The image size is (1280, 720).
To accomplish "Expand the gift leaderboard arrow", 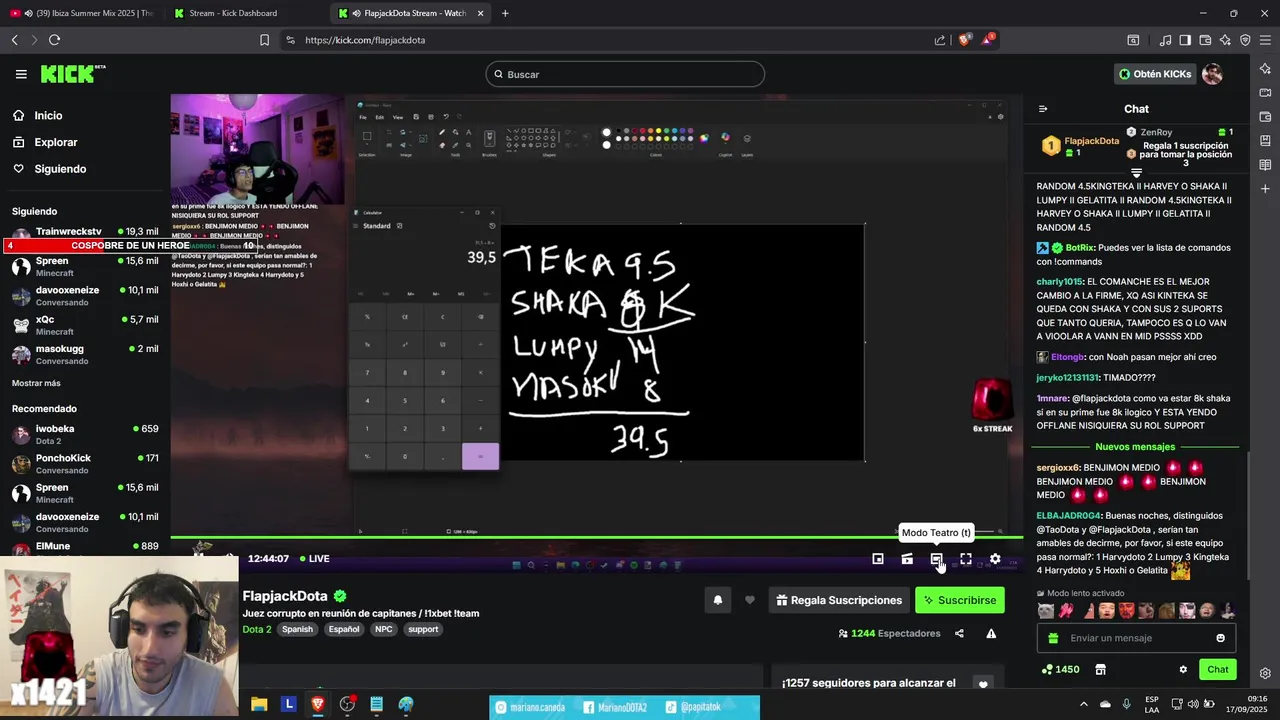I will (1136, 174).
